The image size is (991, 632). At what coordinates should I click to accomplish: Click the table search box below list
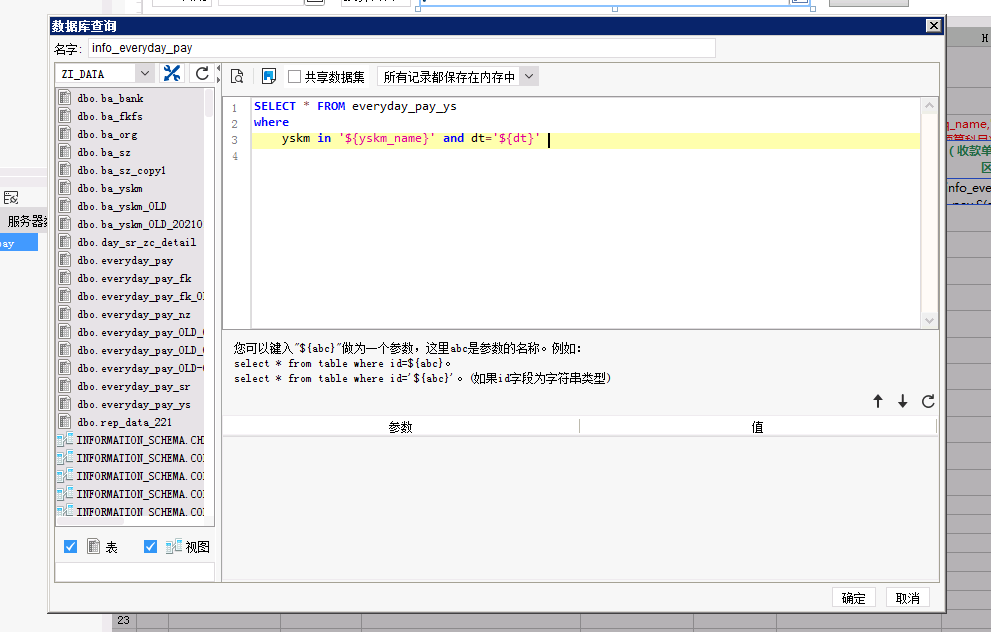click(x=135, y=572)
